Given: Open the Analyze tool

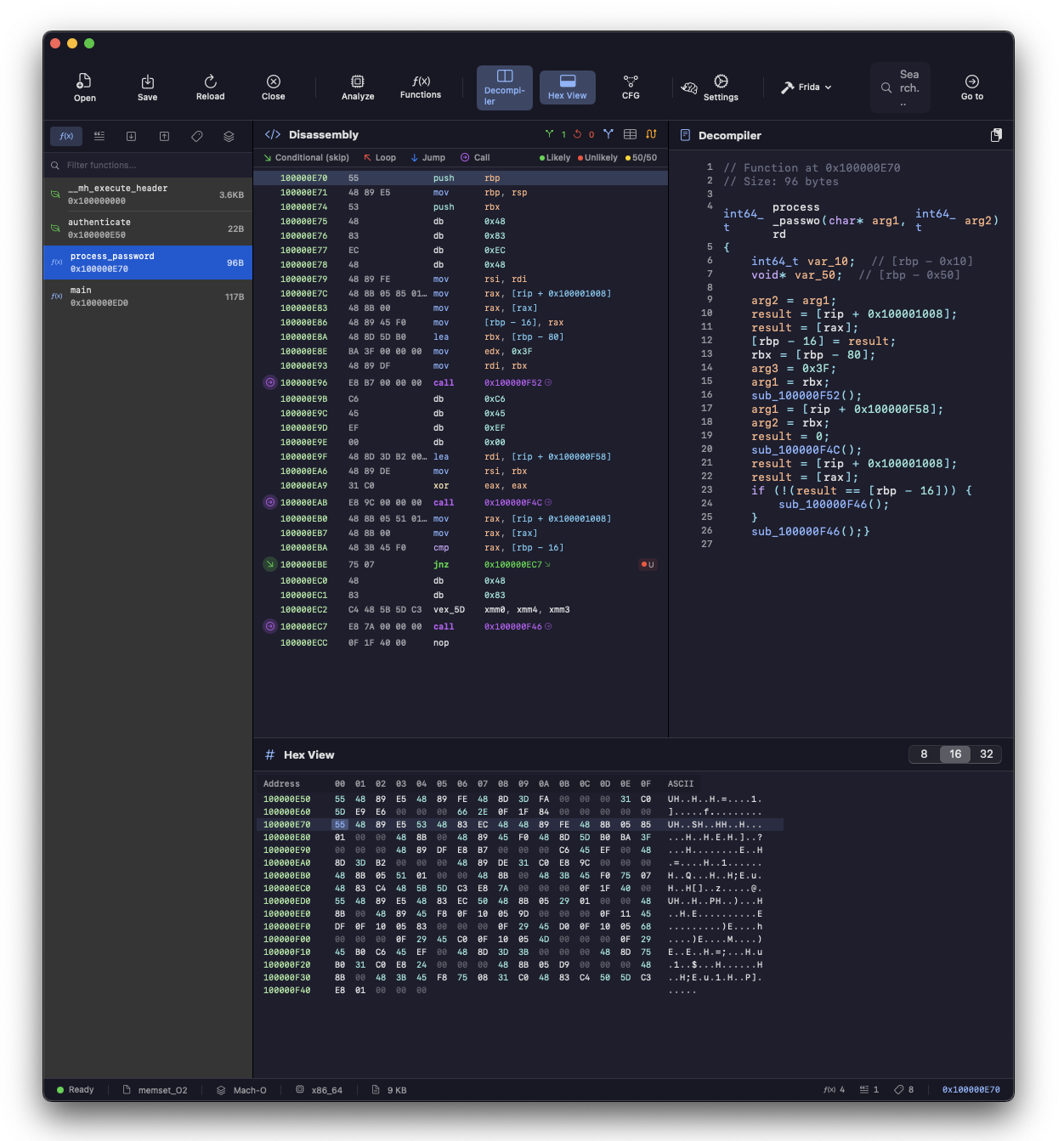Looking at the screenshot, I should click(x=357, y=88).
